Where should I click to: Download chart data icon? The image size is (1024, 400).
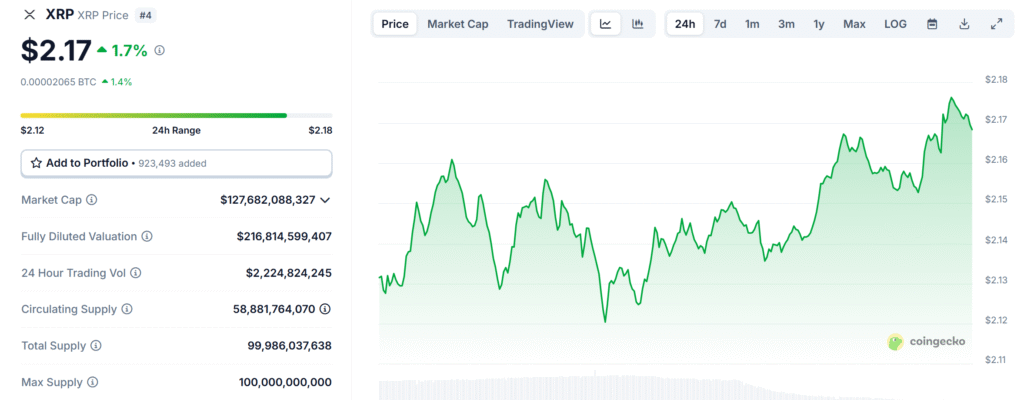tap(965, 24)
